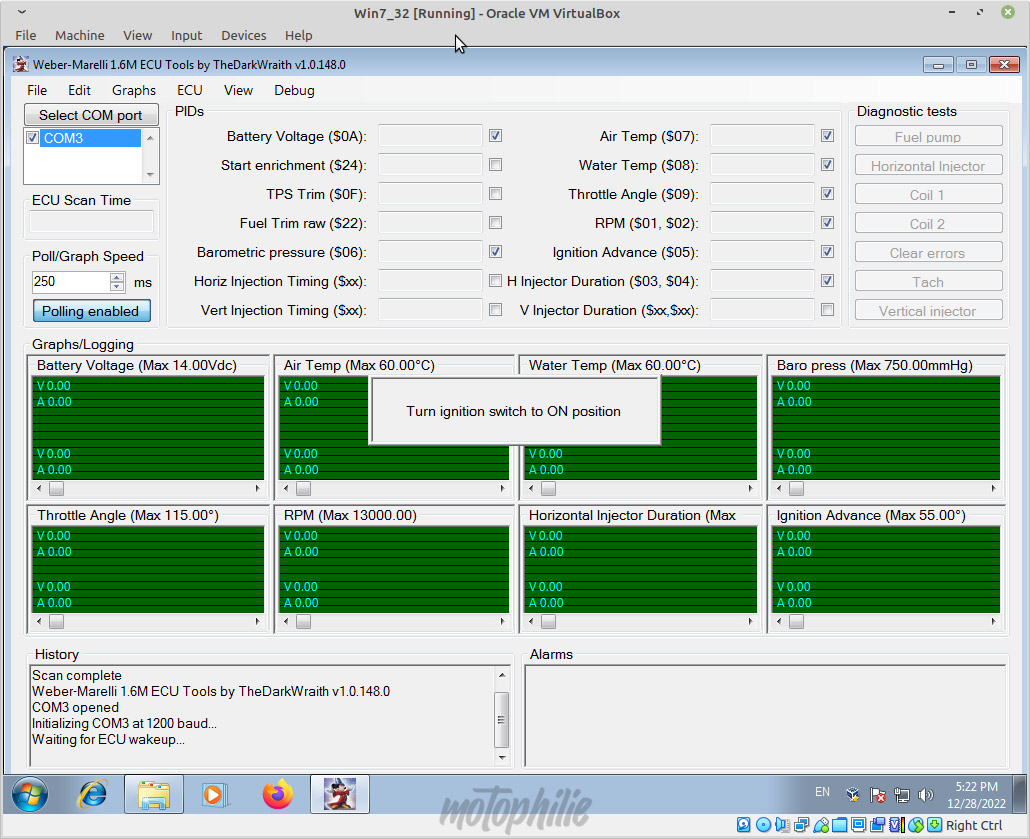Click VirtualBox mouse integration indicator
Image resolution: width=1030 pixels, height=839 pixels.
tap(916, 825)
